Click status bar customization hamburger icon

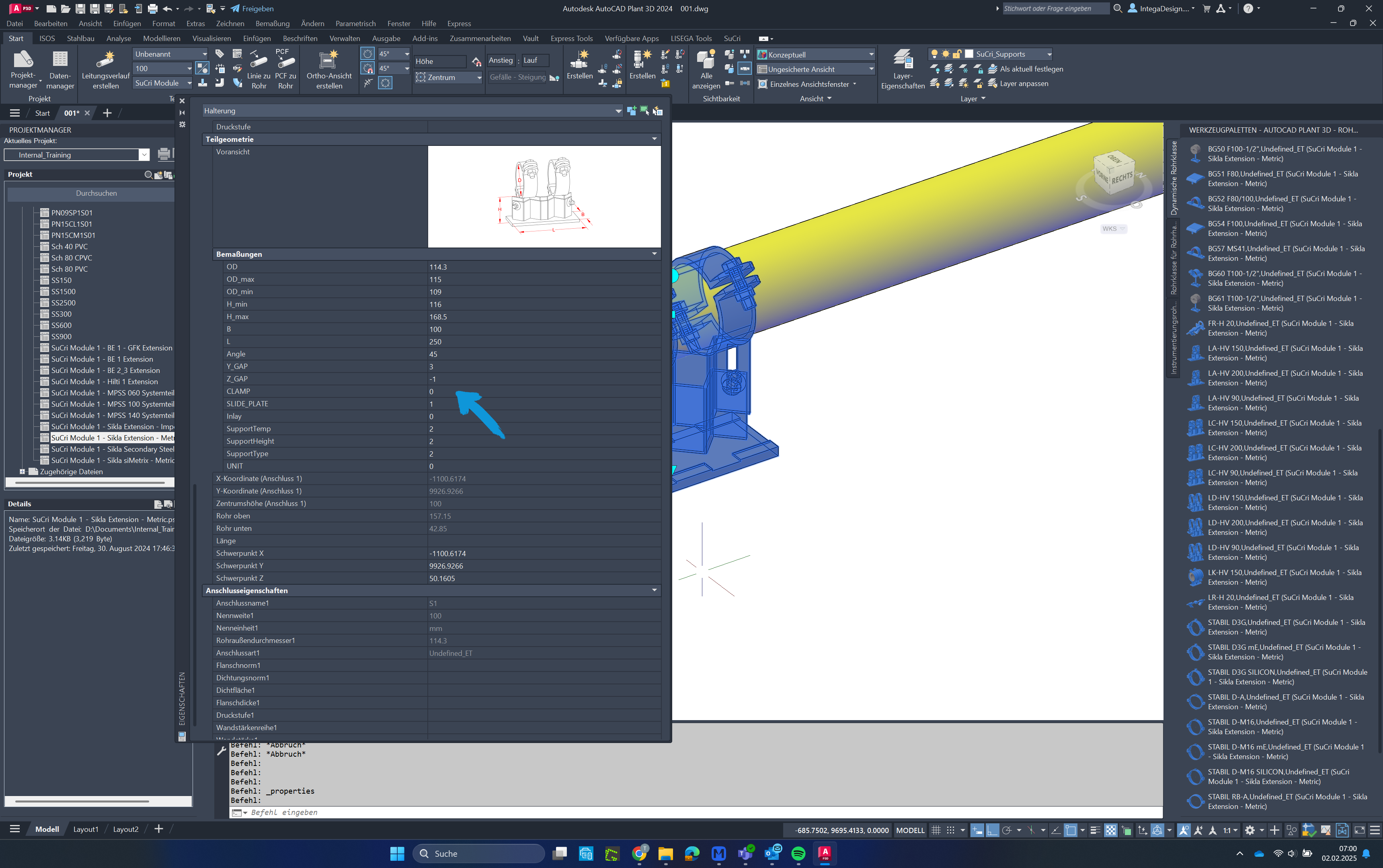pyautogui.click(x=1375, y=830)
